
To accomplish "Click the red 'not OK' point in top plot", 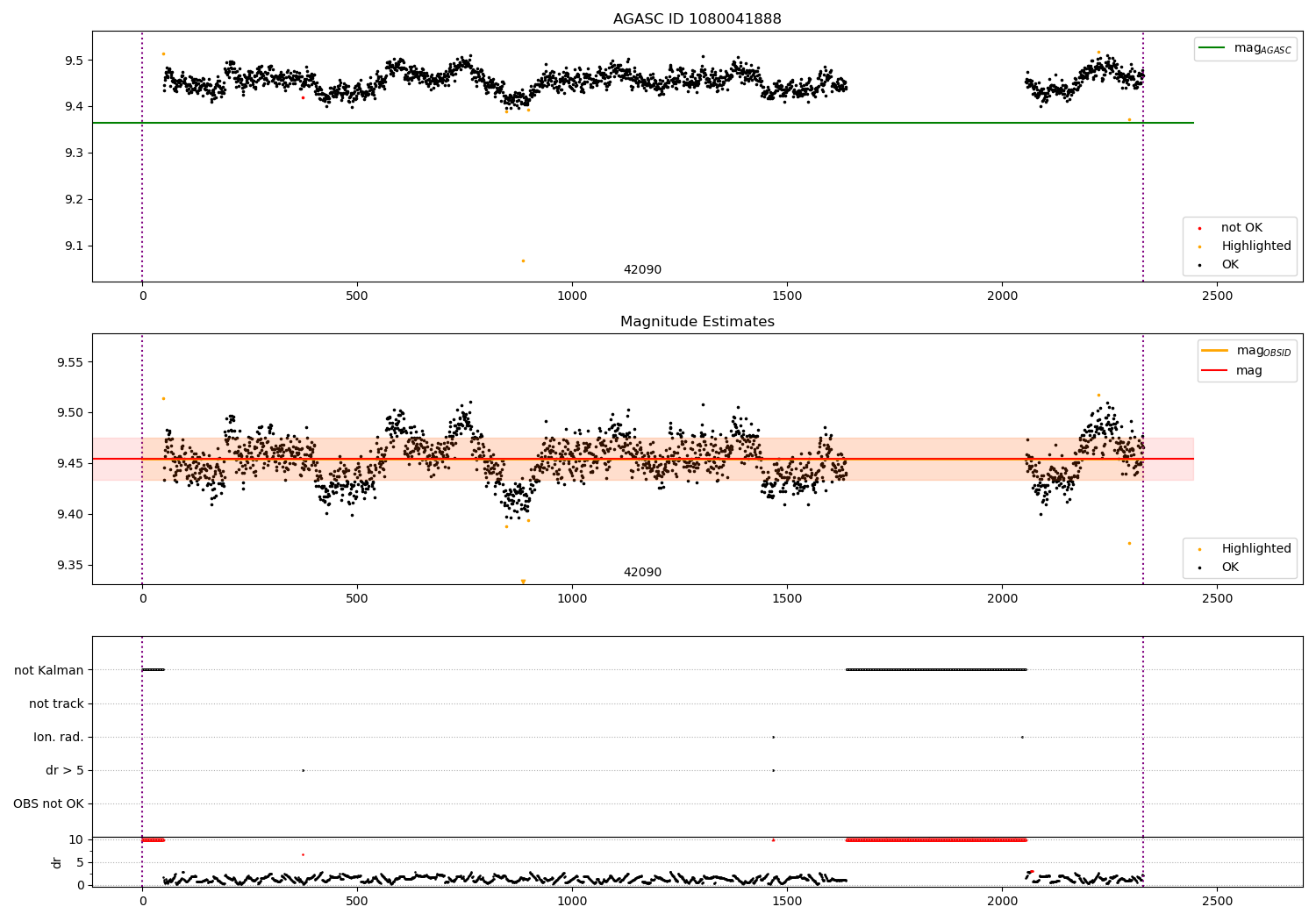I will tap(303, 97).
